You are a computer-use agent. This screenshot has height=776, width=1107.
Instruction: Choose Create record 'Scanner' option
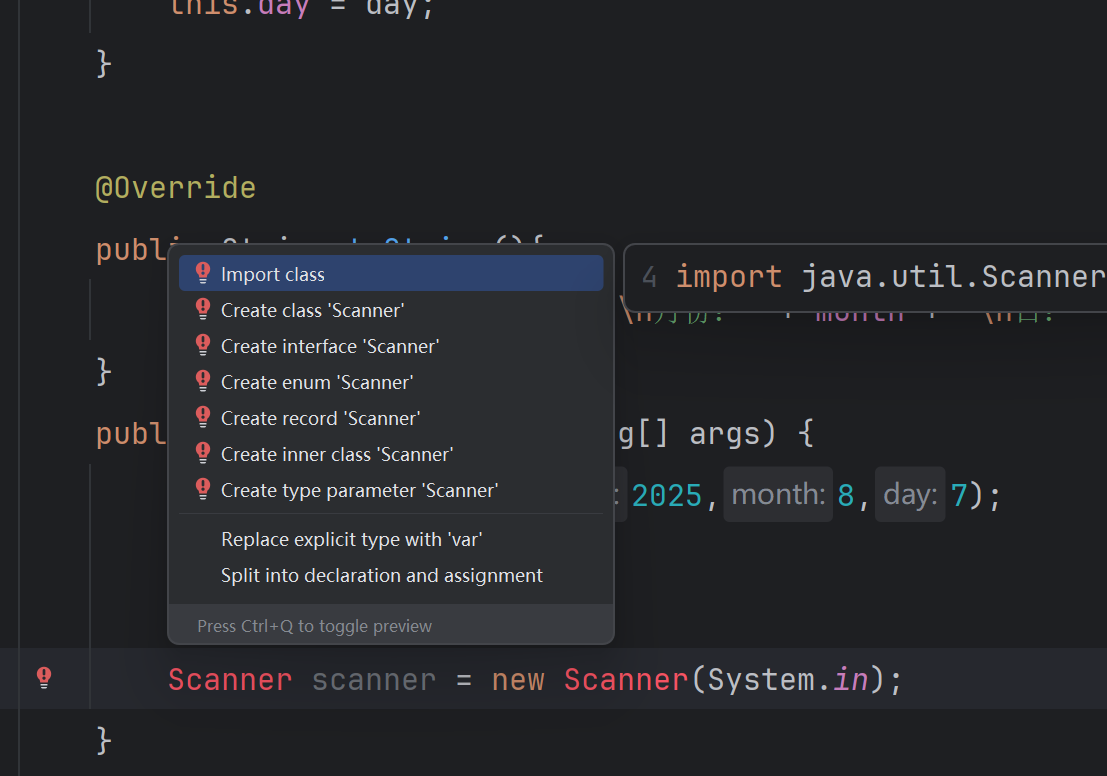pyautogui.click(x=390, y=418)
